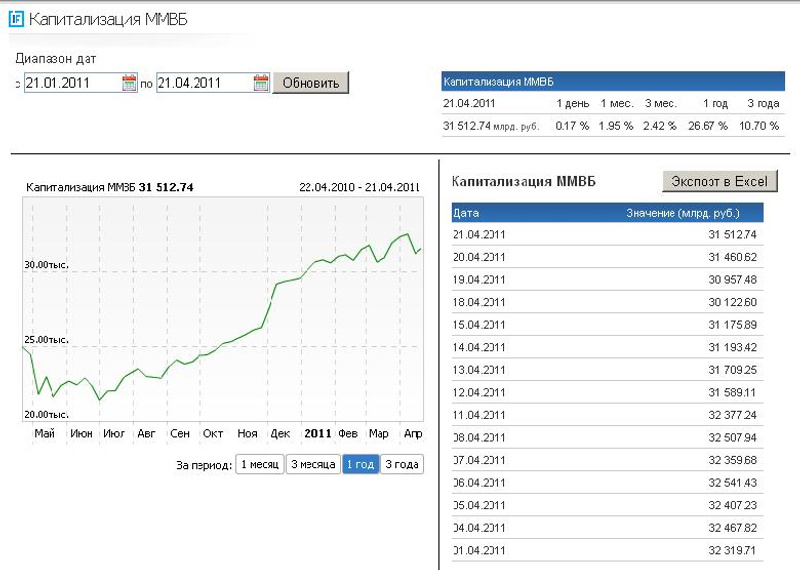Select the 1 год period button
This screenshot has height=570, width=800.
(x=360, y=464)
